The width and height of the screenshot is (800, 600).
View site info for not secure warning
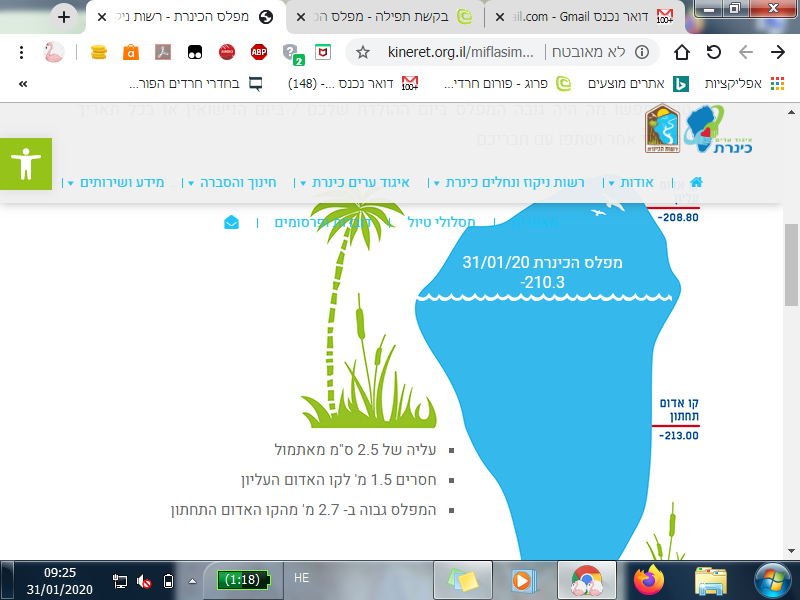pos(642,52)
